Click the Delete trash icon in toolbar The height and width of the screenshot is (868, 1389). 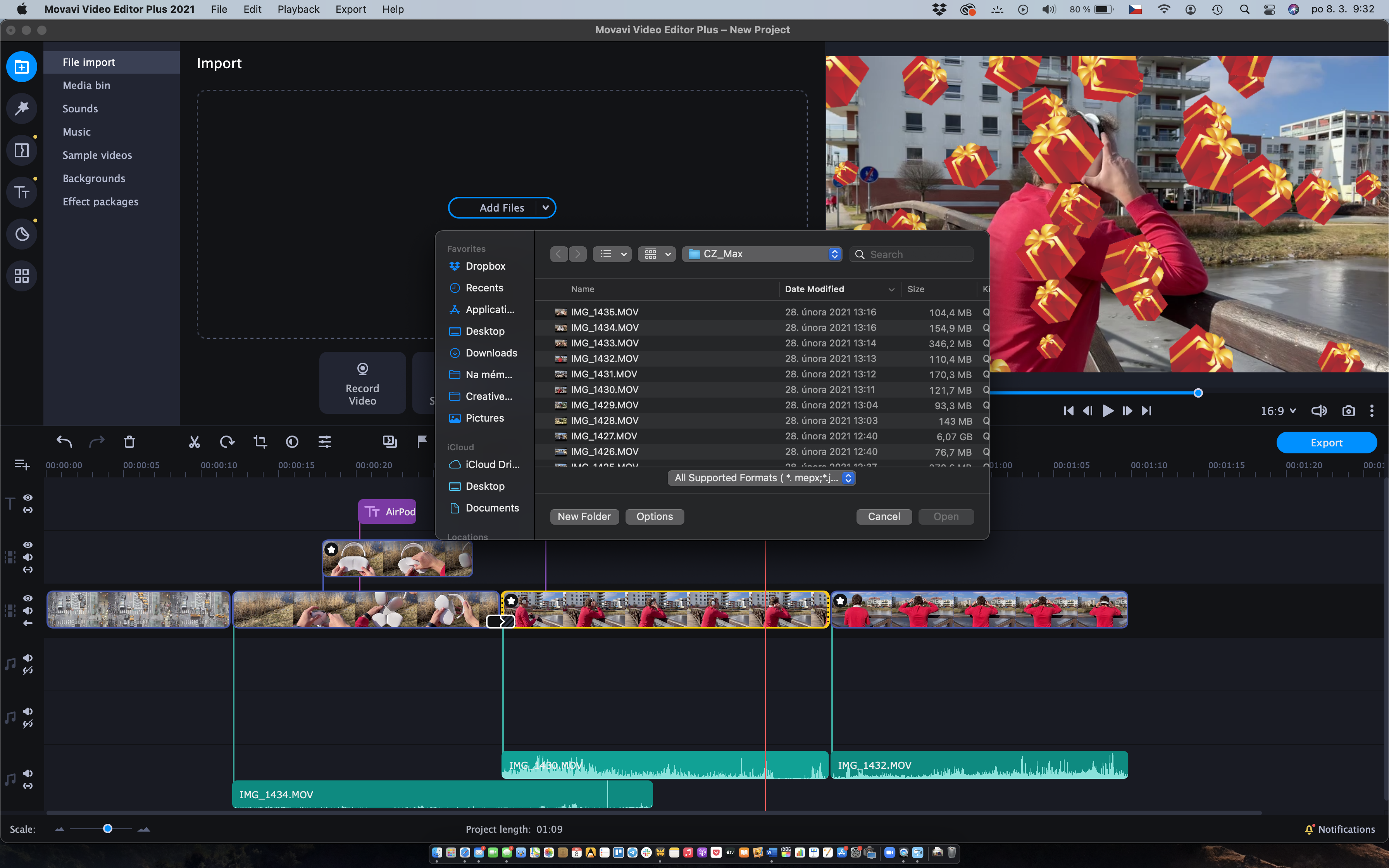[x=129, y=441]
